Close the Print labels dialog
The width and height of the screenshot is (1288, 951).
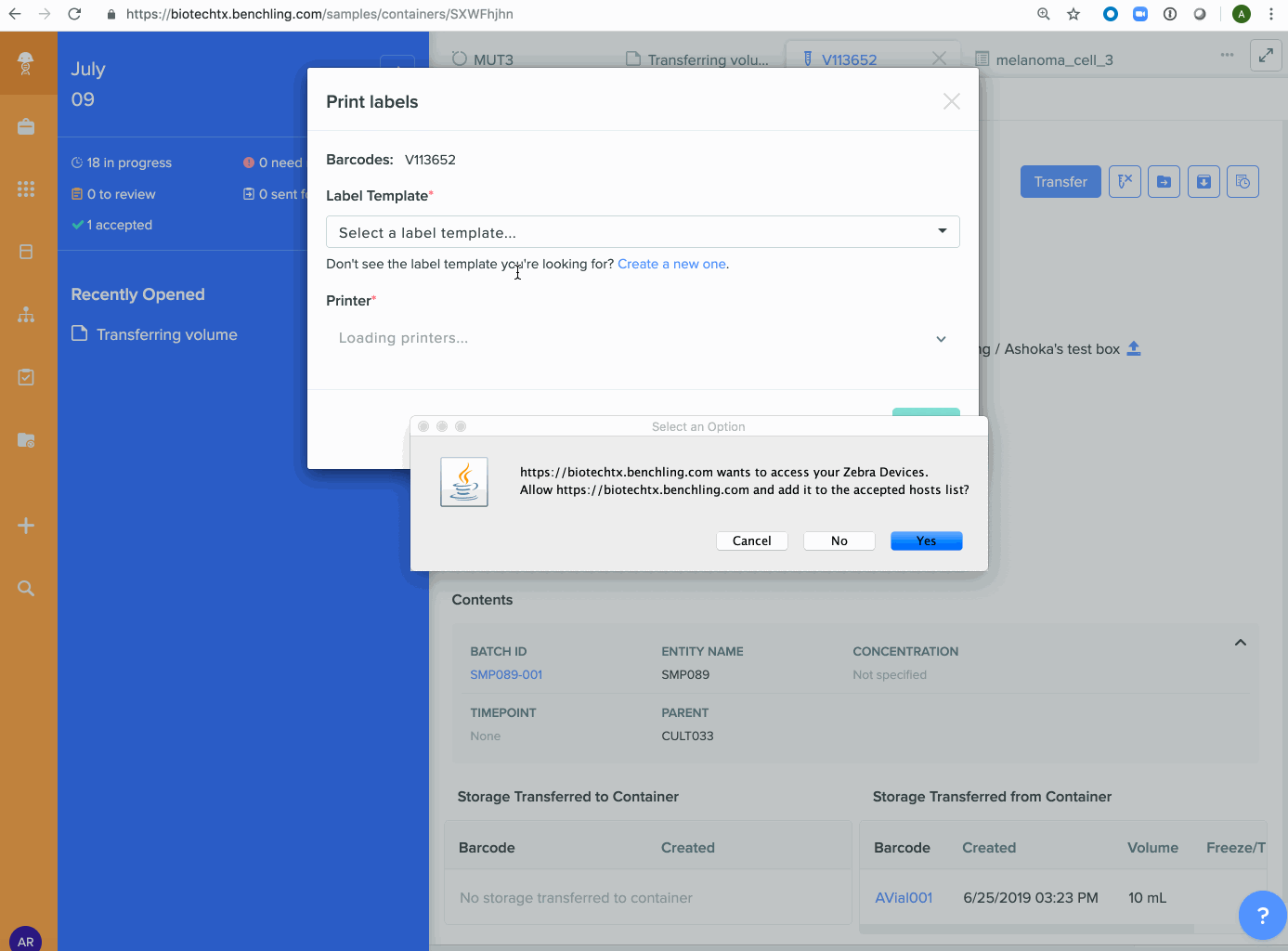(x=951, y=101)
